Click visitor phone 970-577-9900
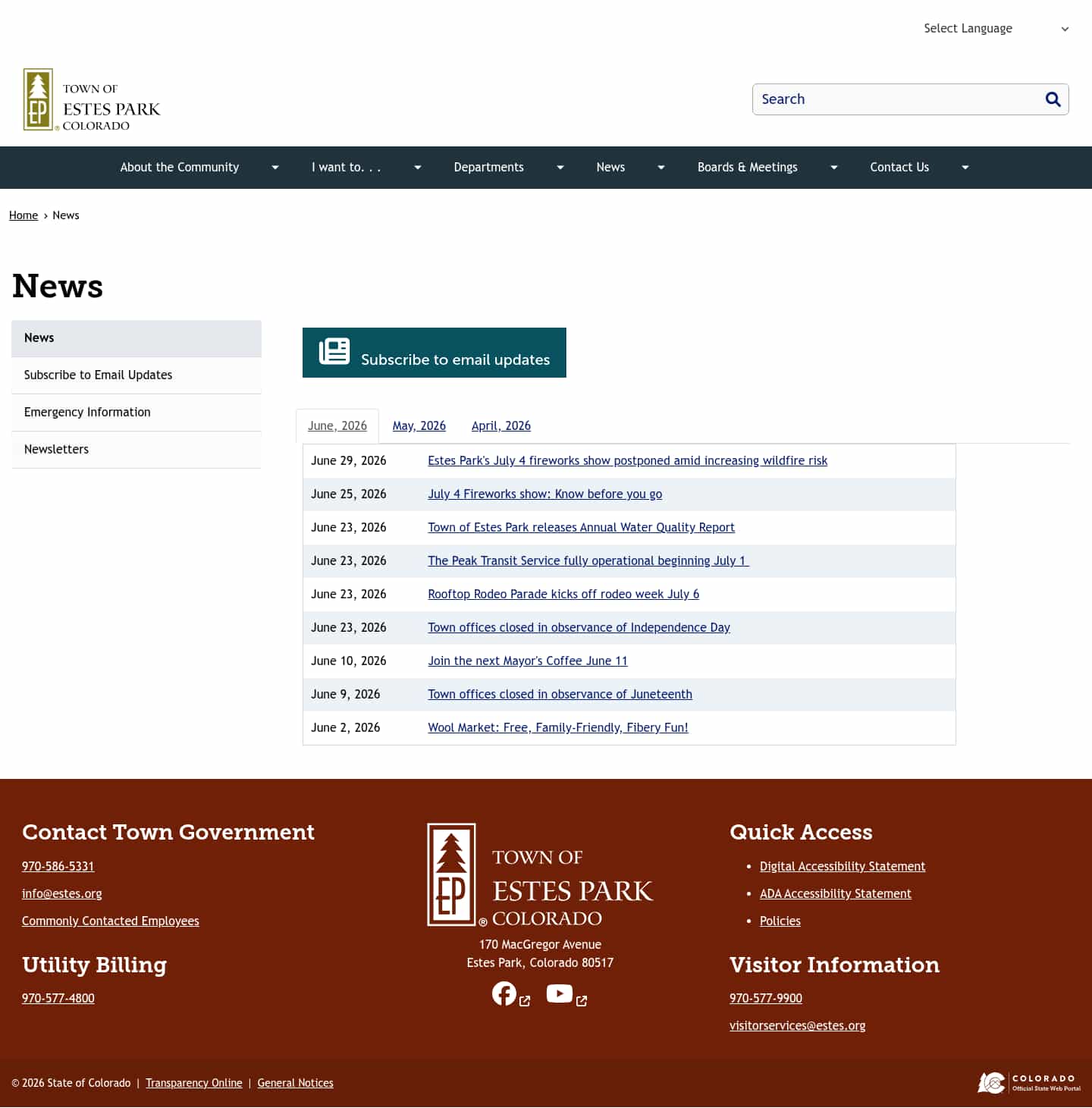This screenshot has height=1108, width=1092. tap(766, 999)
